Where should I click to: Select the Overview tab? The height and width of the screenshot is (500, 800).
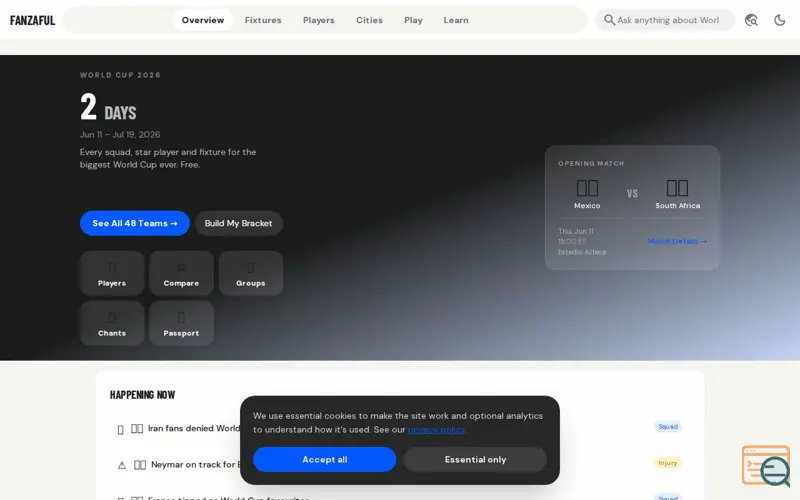(x=203, y=20)
